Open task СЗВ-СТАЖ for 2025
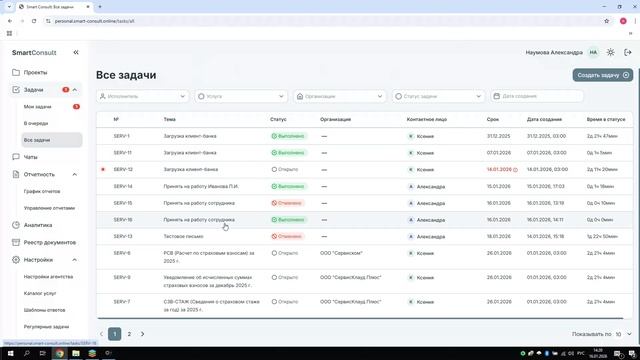This screenshot has height=360, width=640. [x=211, y=305]
